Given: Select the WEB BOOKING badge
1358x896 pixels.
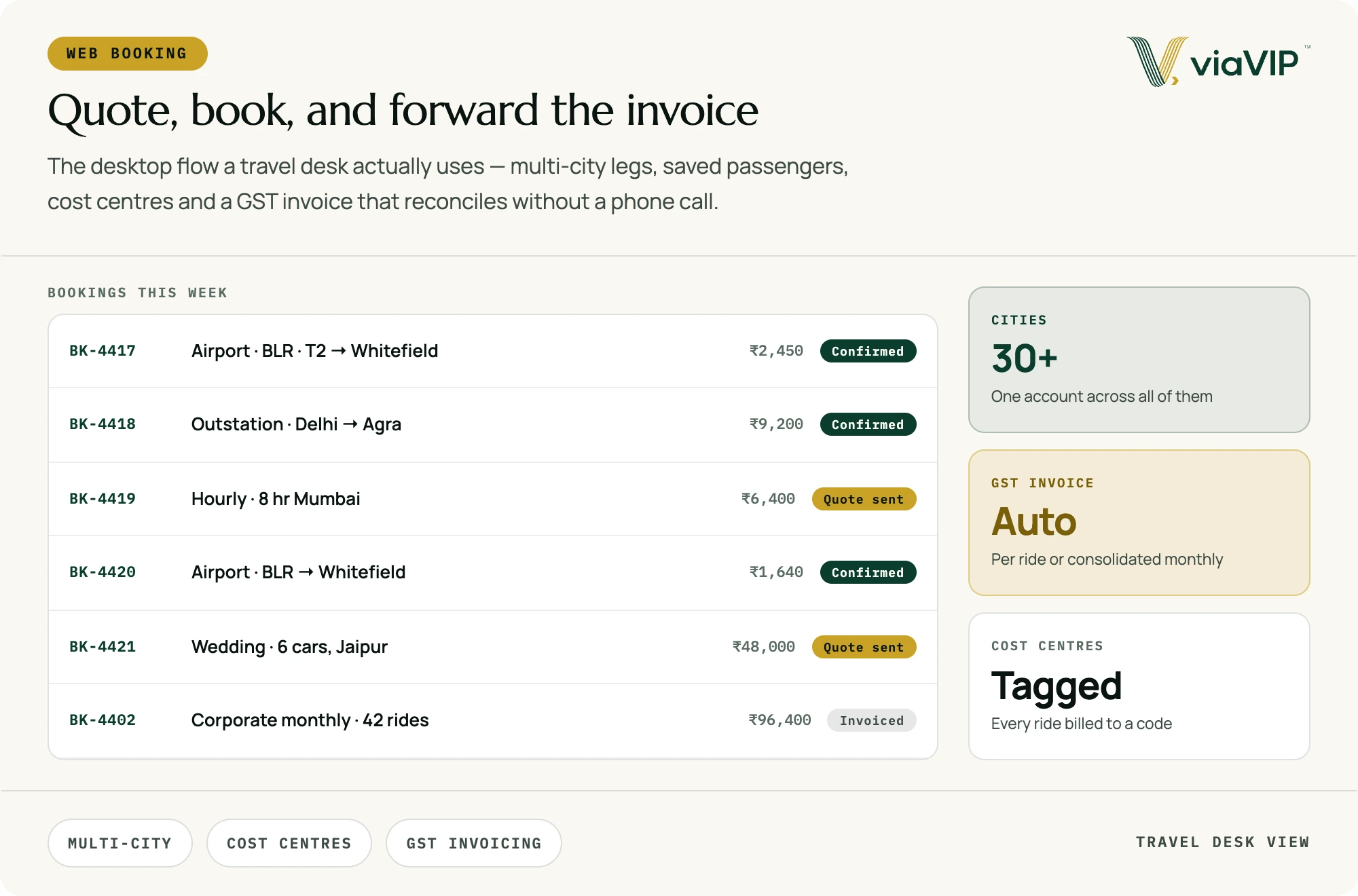Looking at the screenshot, I should tap(128, 54).
